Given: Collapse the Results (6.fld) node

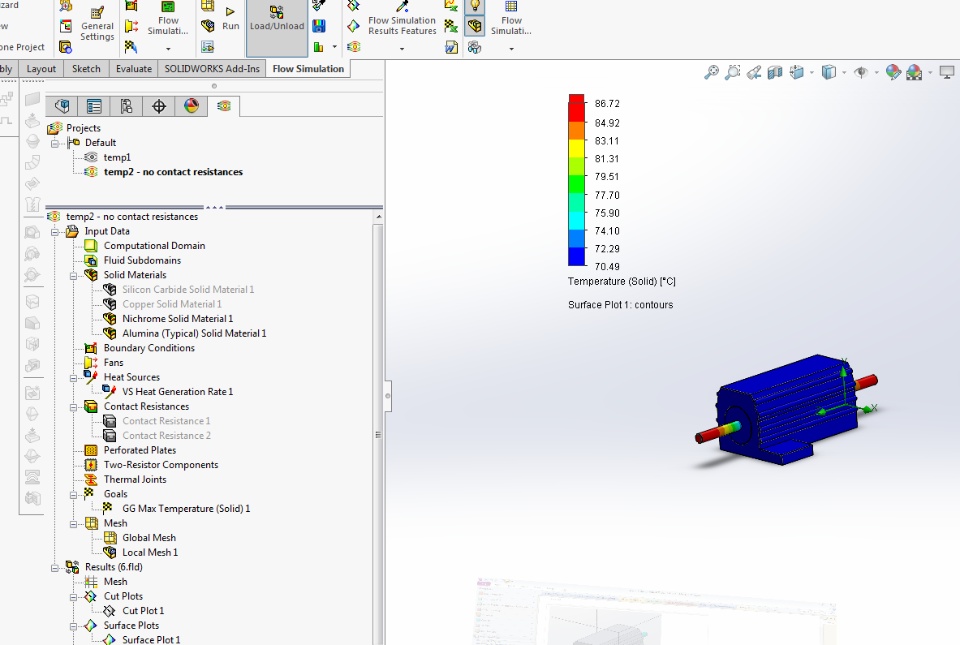Looking at the screenshot, I should click(55, 568).
